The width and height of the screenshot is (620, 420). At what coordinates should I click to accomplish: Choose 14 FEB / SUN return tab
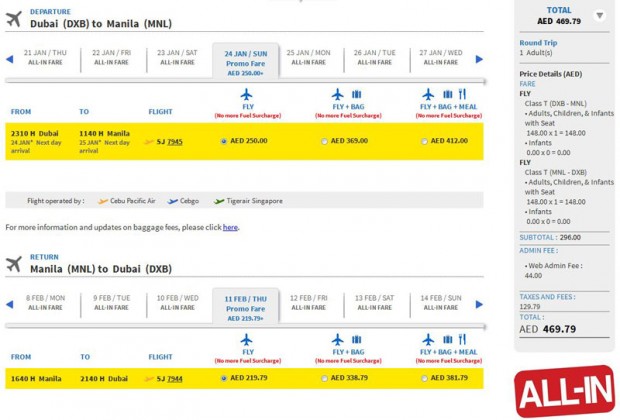coord(440,303)
